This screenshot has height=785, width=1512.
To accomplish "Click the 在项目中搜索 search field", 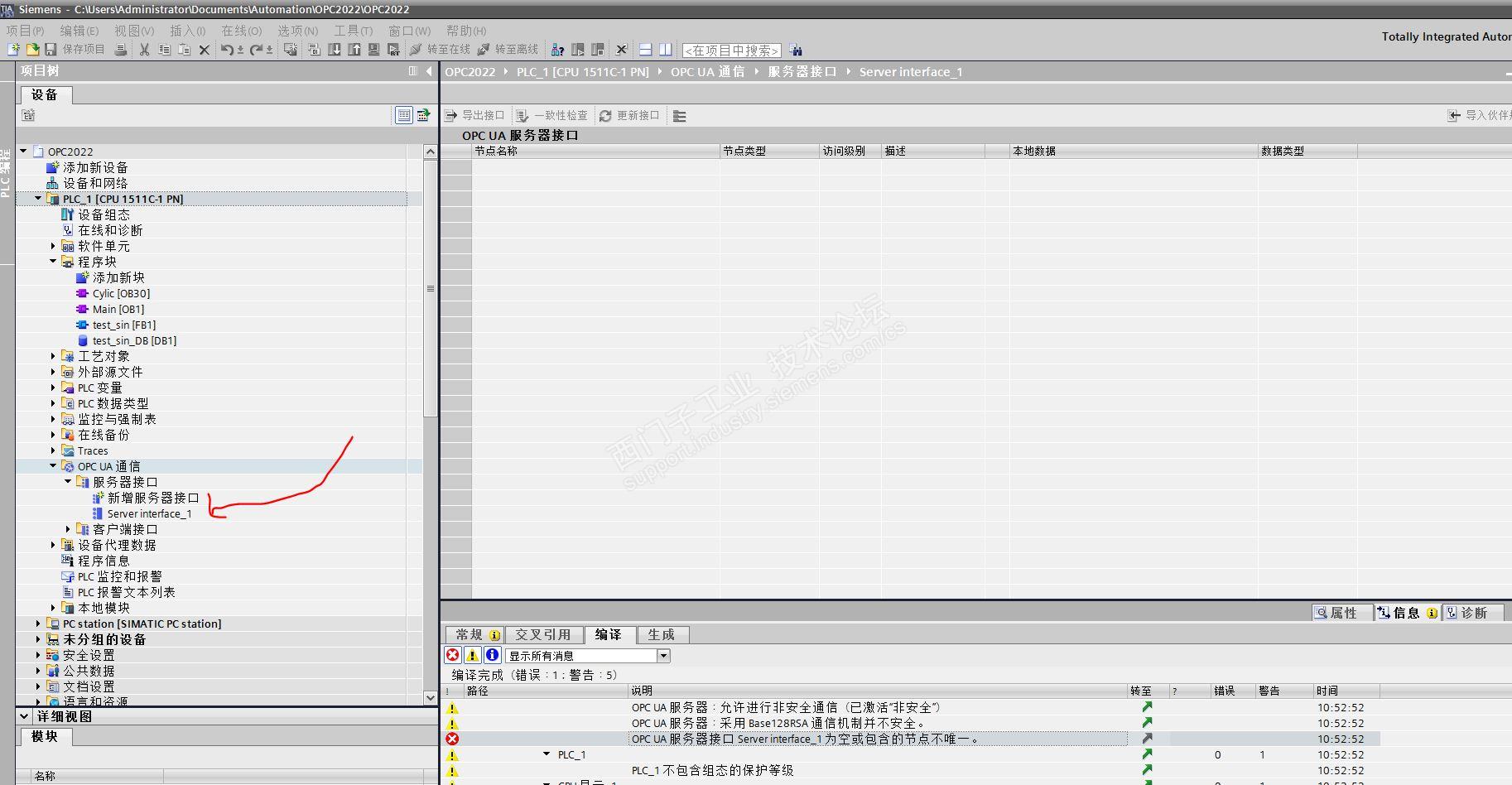I will click(731, 51).
